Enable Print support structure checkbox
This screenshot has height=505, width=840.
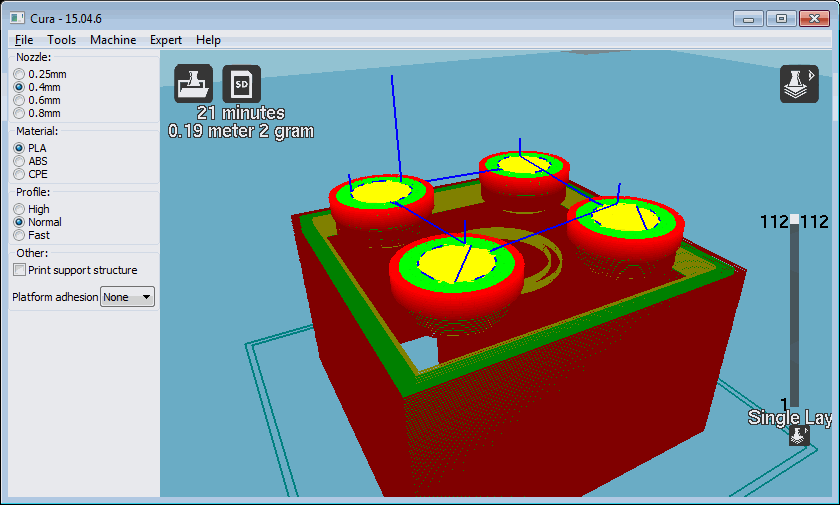tap(19, 270)
